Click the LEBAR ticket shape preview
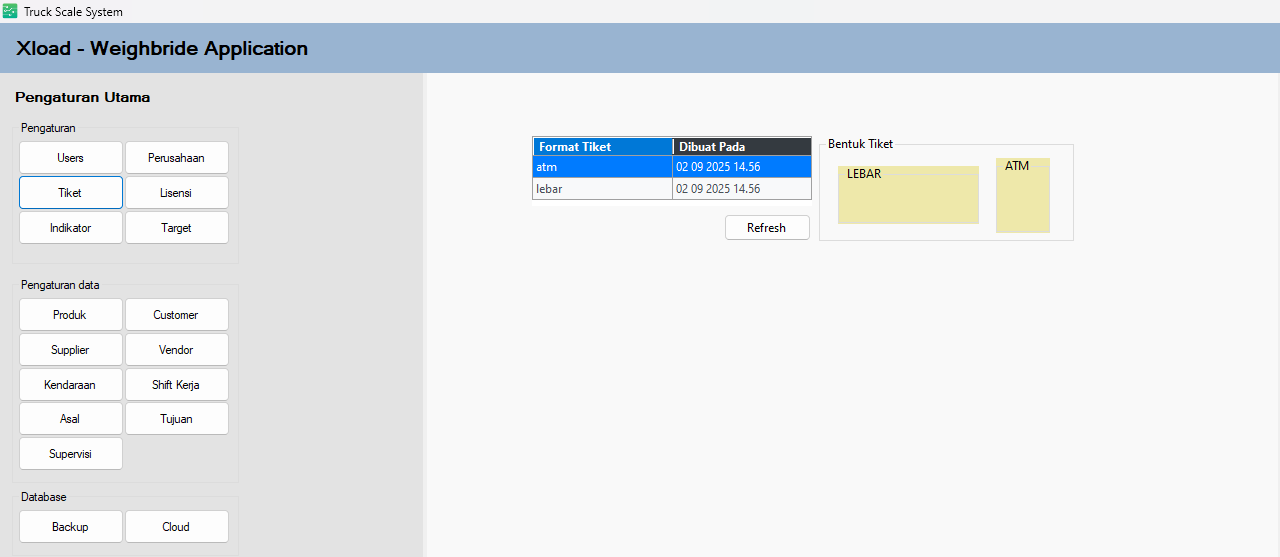 908,196
